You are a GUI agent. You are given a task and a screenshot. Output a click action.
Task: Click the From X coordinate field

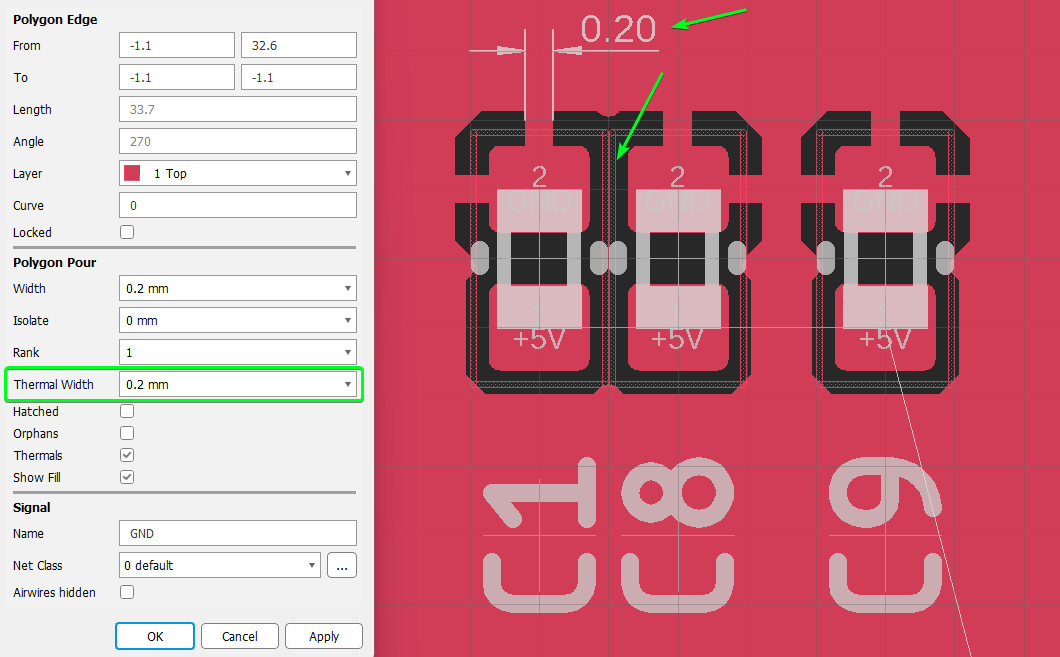point(177,45)
